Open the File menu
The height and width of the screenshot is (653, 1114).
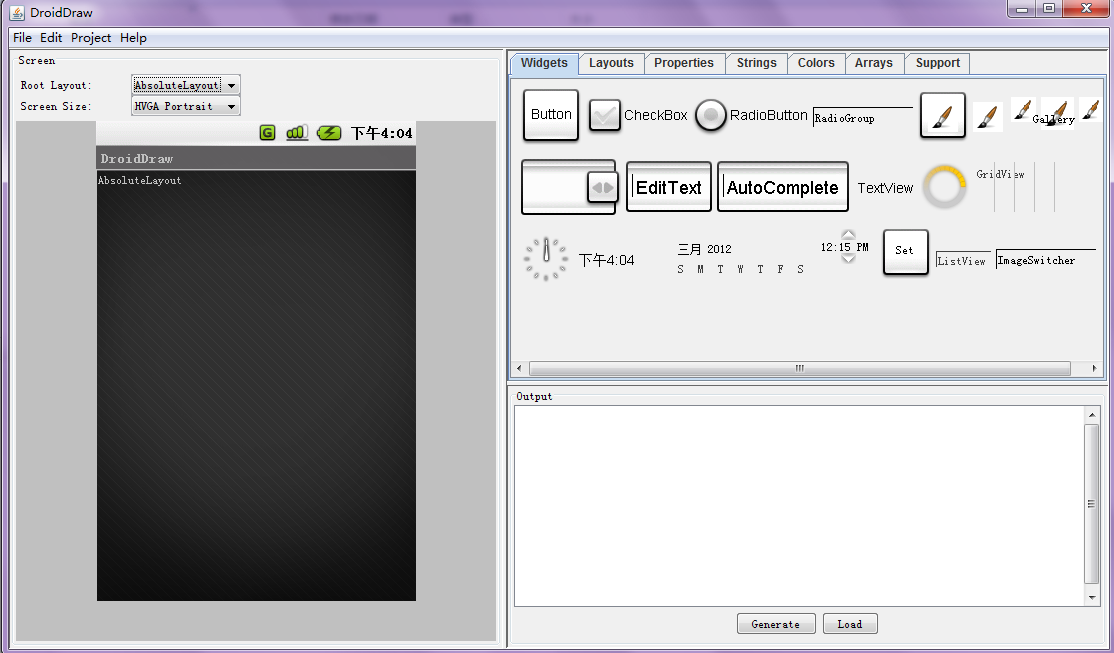22,38
